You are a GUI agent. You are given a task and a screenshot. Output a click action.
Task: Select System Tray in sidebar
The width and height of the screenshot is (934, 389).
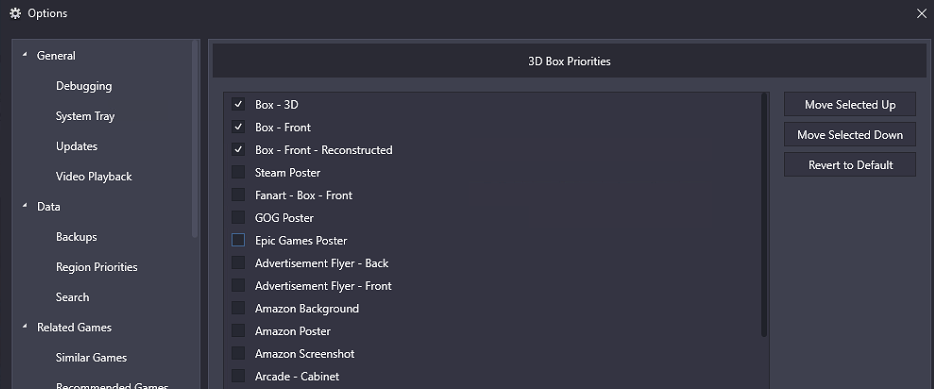(85, 116)
